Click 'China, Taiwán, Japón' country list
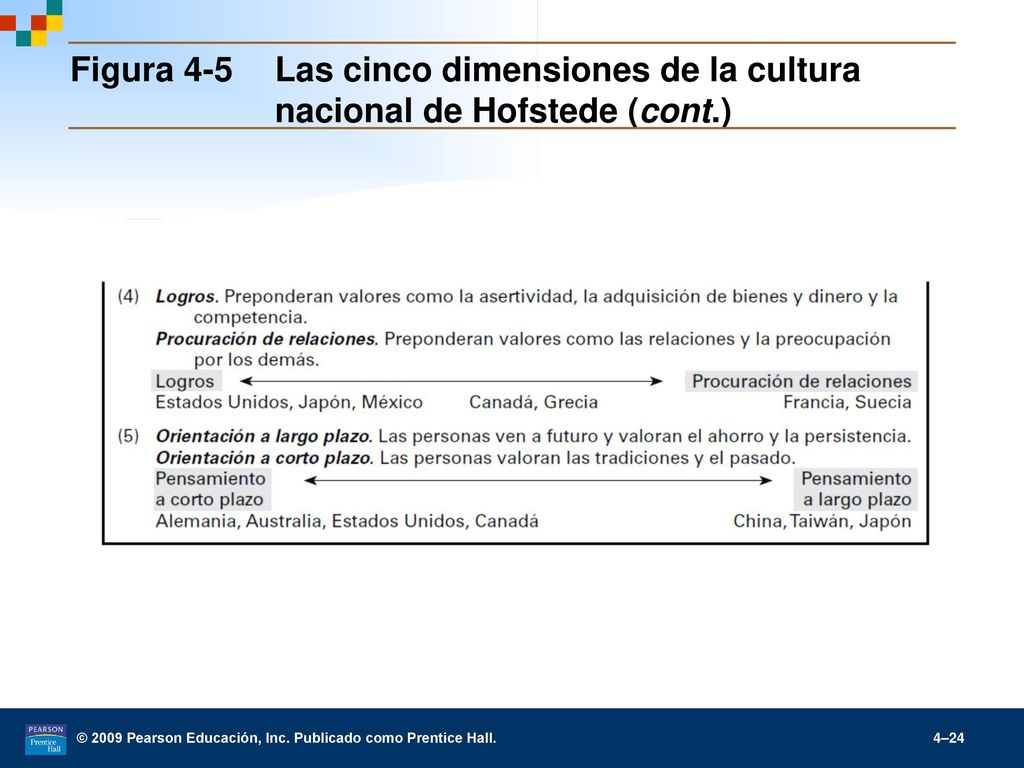The height and width of the screenshot is (768, 1024). [822, 521]
